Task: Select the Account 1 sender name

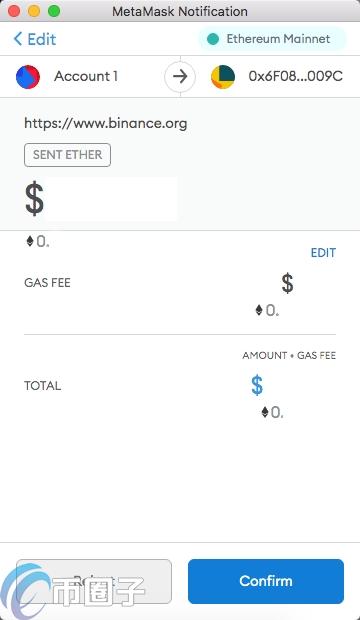Action: 86,76
